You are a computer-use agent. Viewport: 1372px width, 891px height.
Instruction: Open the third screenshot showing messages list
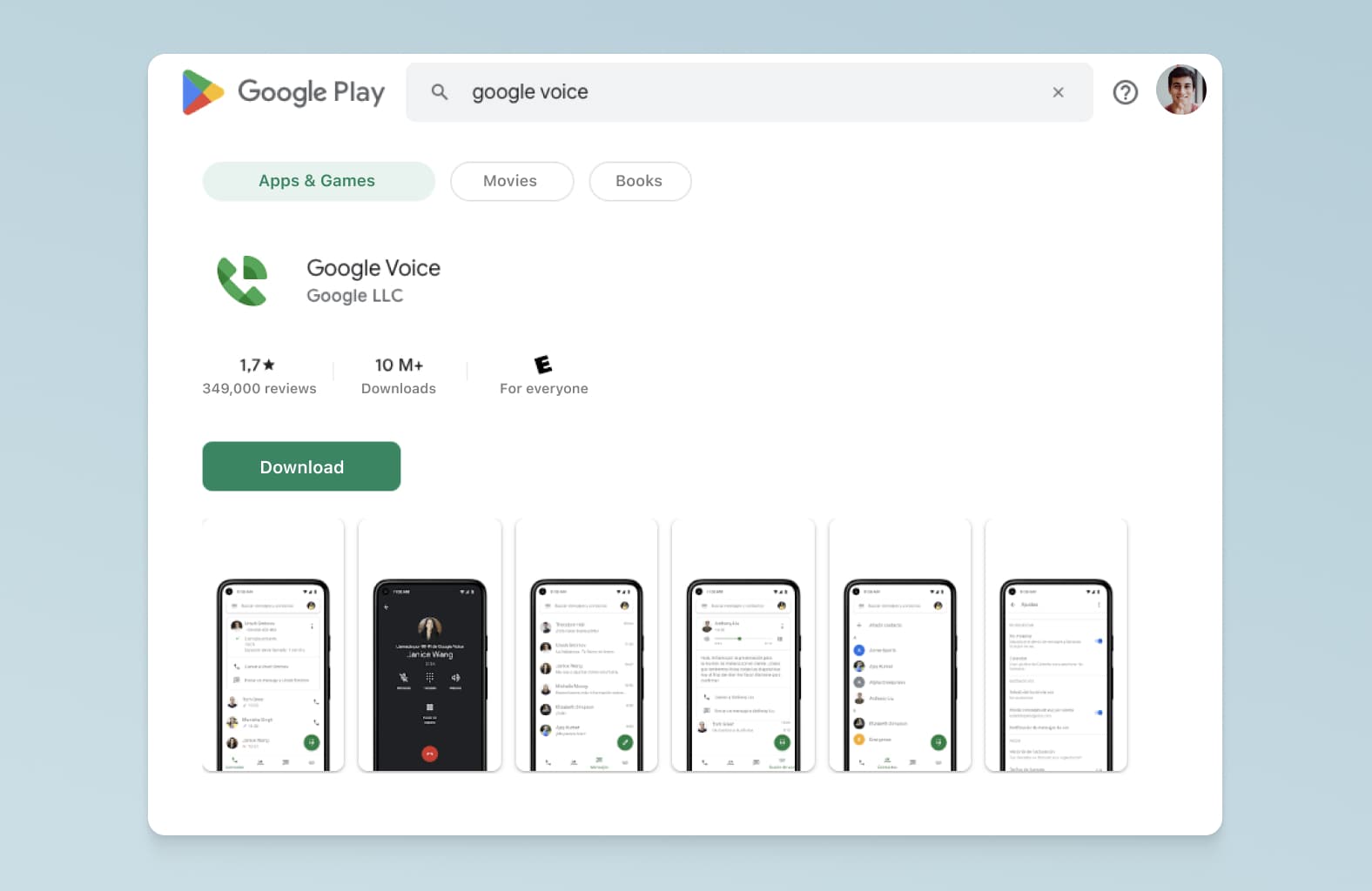tap(587, 645)
